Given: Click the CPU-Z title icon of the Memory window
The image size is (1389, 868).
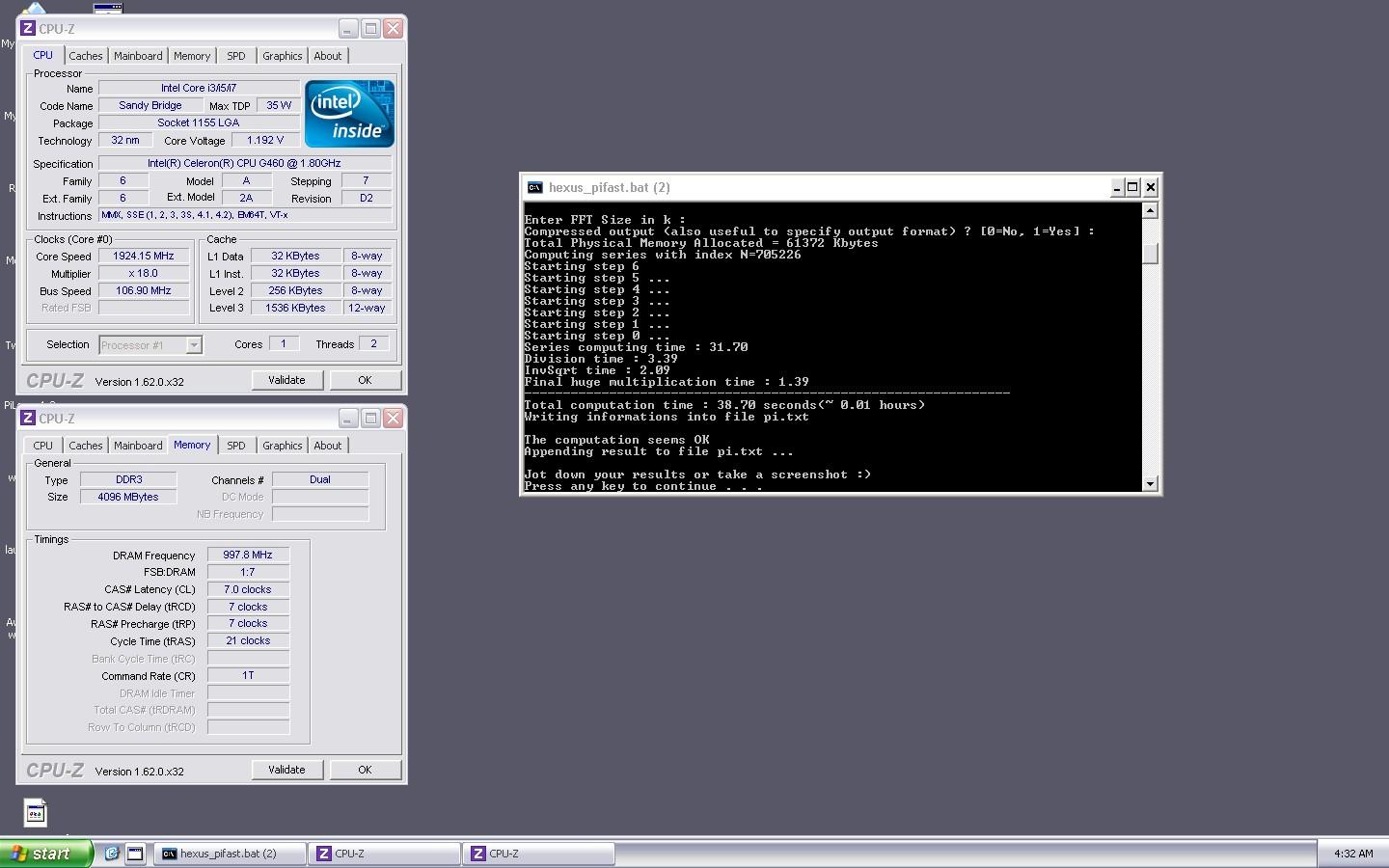Looking at the screenshot, I should (28, 419).
